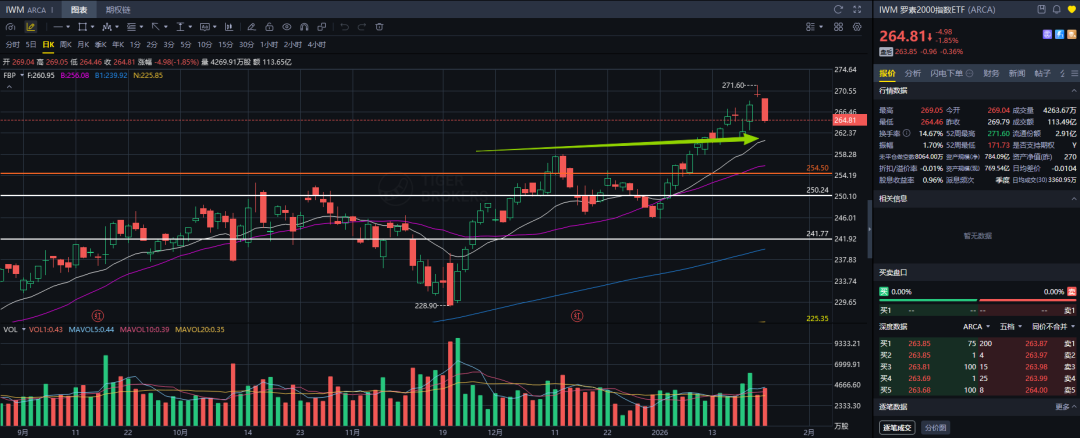Select the 周K weekly timeframe
Screen dimensions: 1080x438
(66, 44)
